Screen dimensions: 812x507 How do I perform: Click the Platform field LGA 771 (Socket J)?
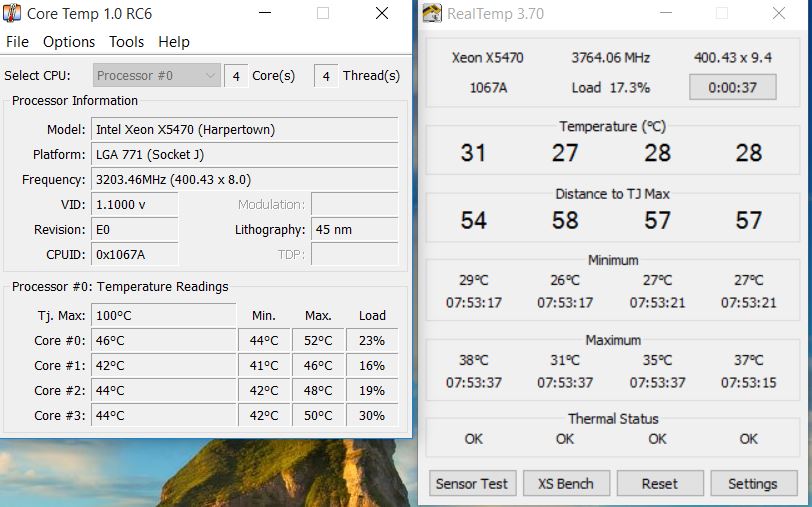coord(244,154)
